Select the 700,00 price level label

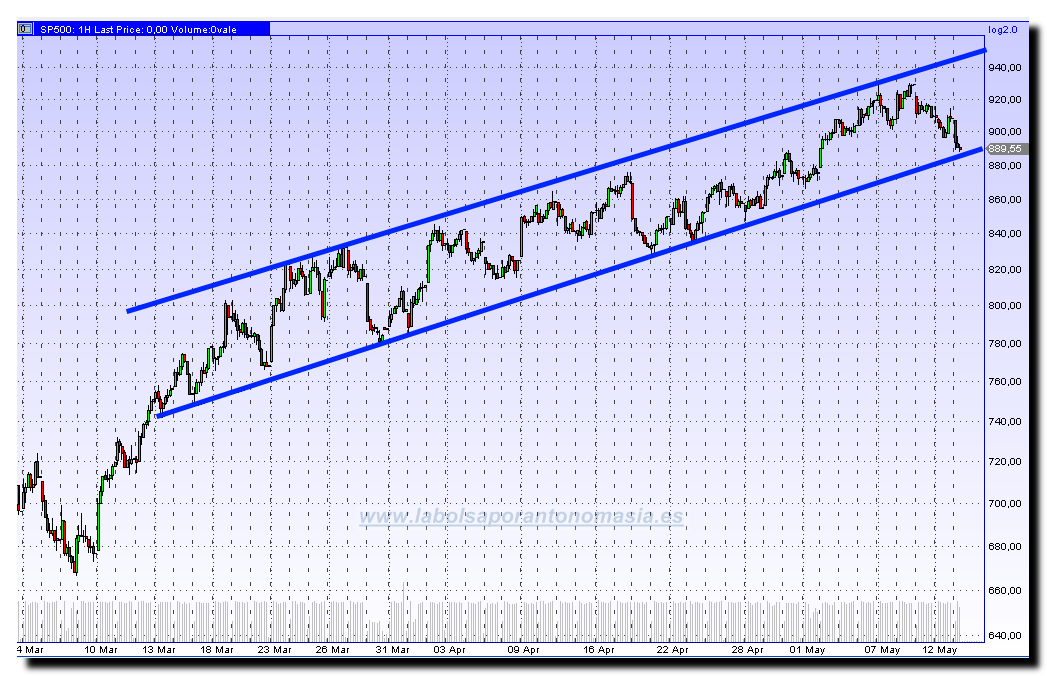[1004, 503]
